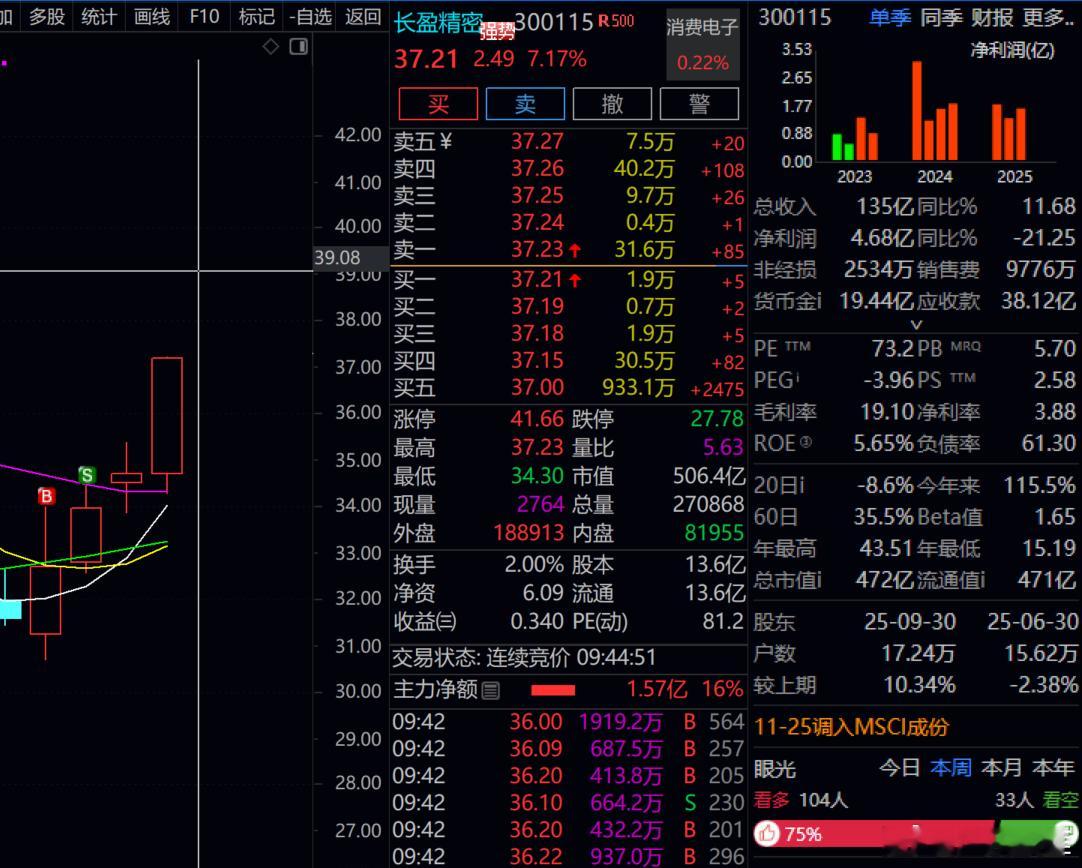Switch to the 同季 comparison tab
Viewport: 1082px width, 868px height.
point(940,17)
